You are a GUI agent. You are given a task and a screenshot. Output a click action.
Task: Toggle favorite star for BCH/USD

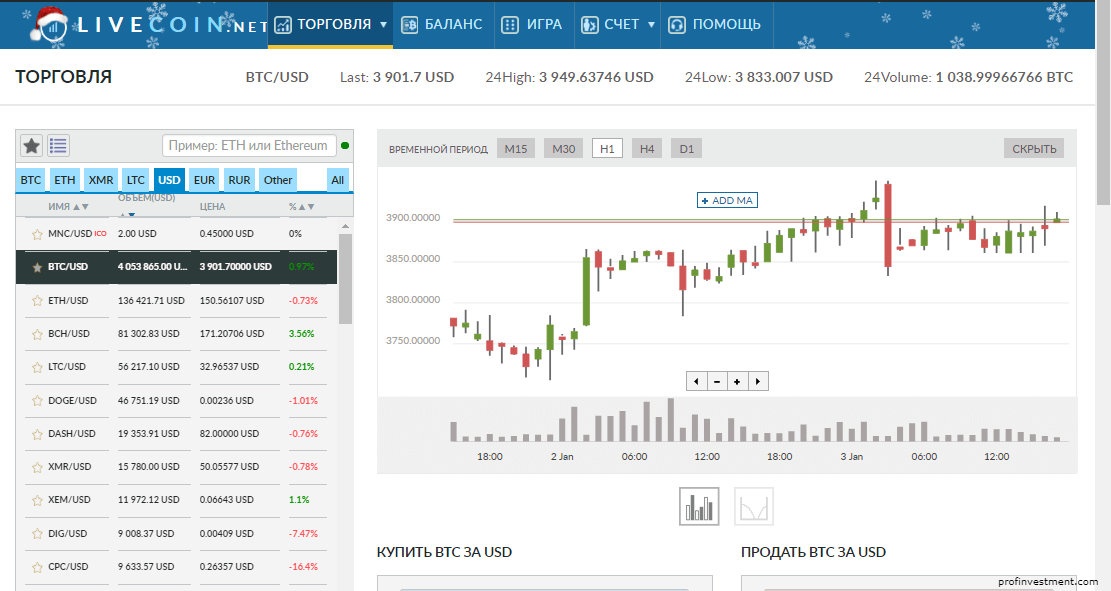(37, 334)
